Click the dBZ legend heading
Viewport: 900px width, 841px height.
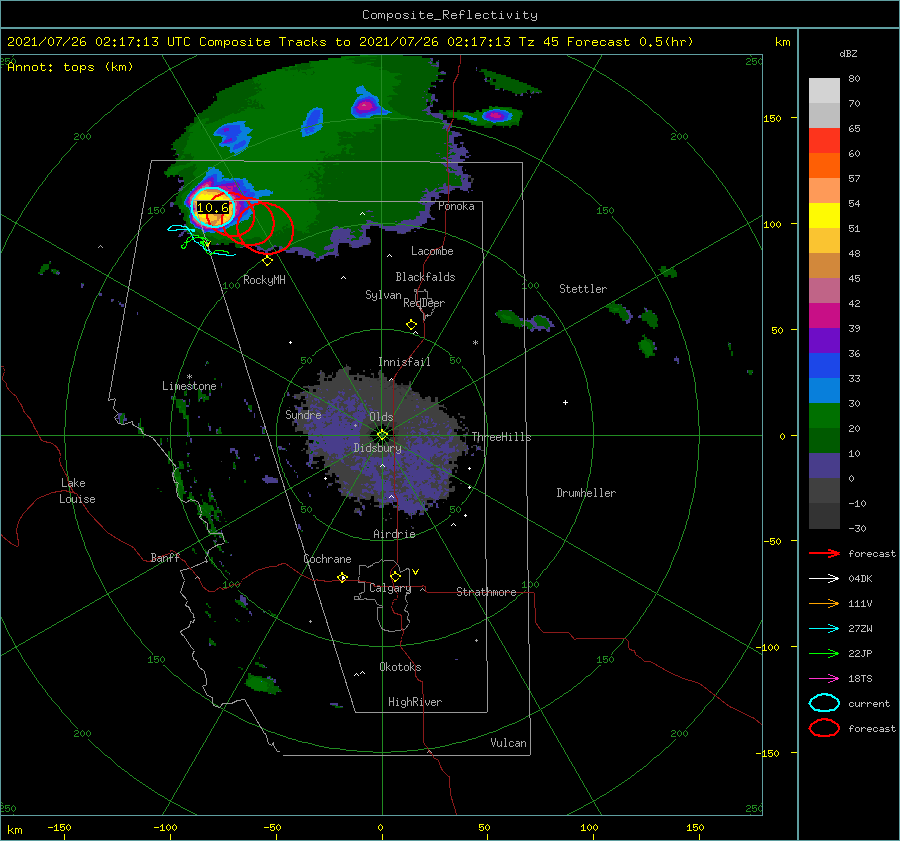(x=848, y=54)
